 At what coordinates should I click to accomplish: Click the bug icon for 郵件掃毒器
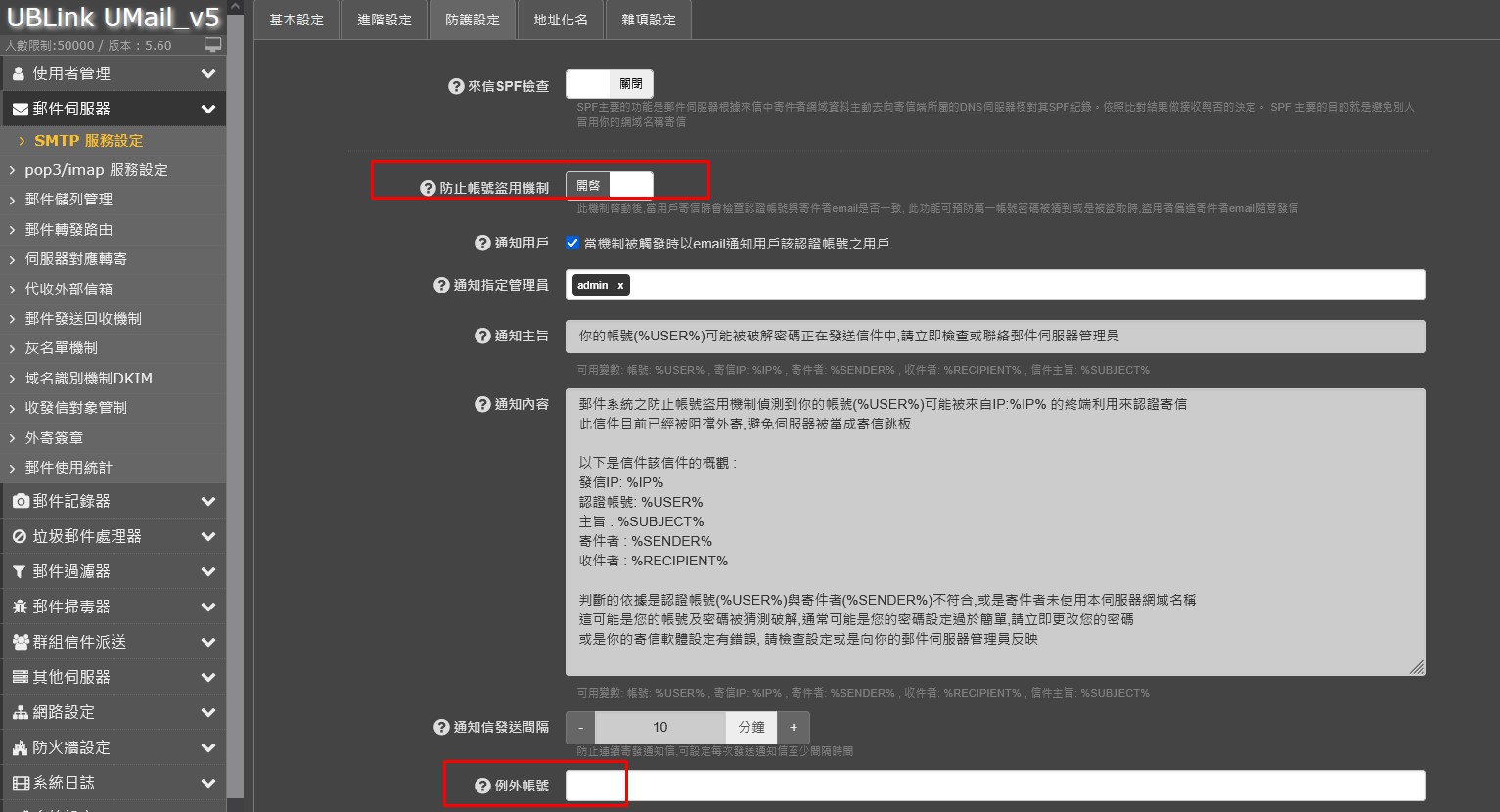pos(20,607)
